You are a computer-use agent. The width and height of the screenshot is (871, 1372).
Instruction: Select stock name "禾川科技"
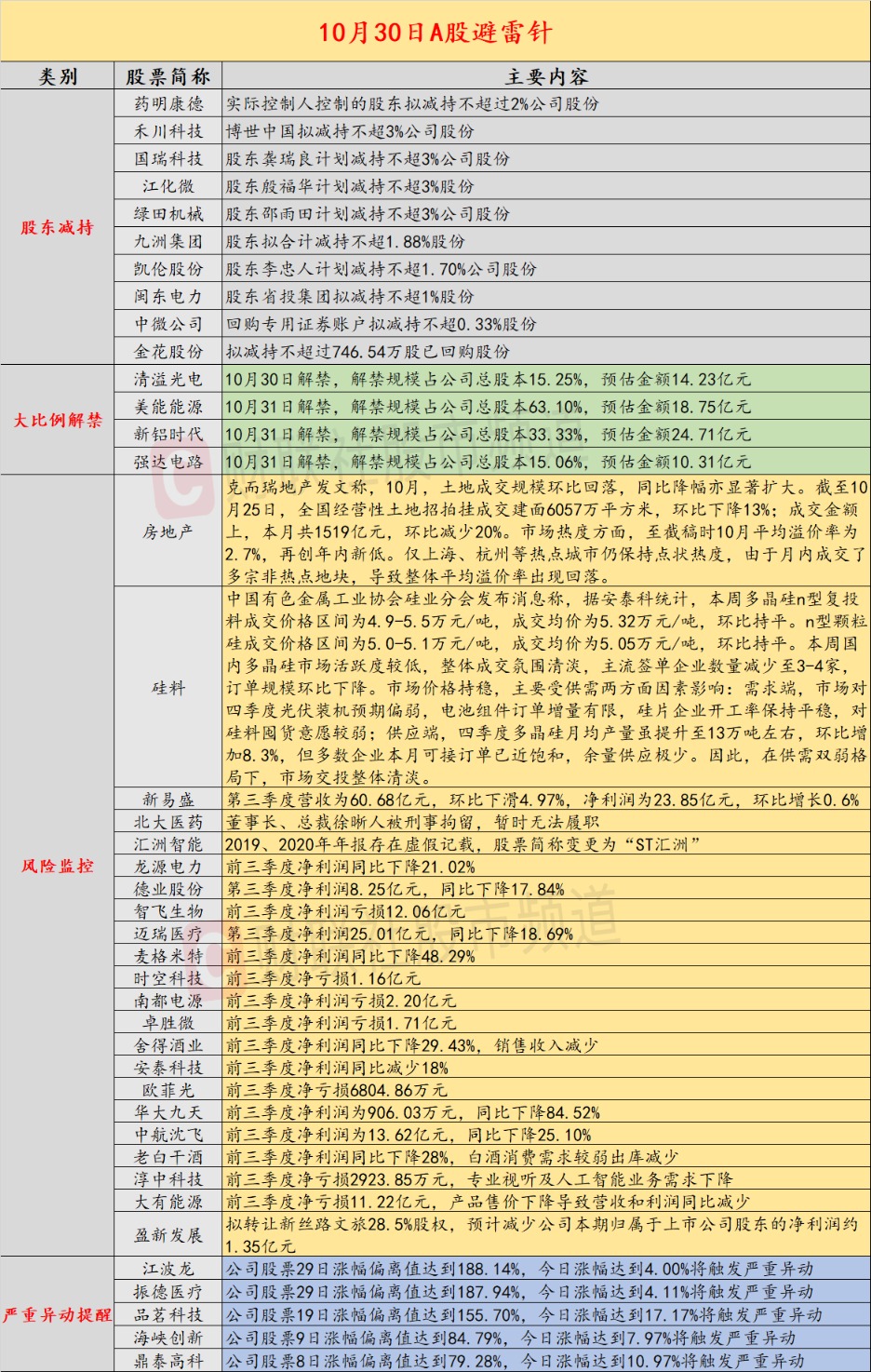pos(168,131)
